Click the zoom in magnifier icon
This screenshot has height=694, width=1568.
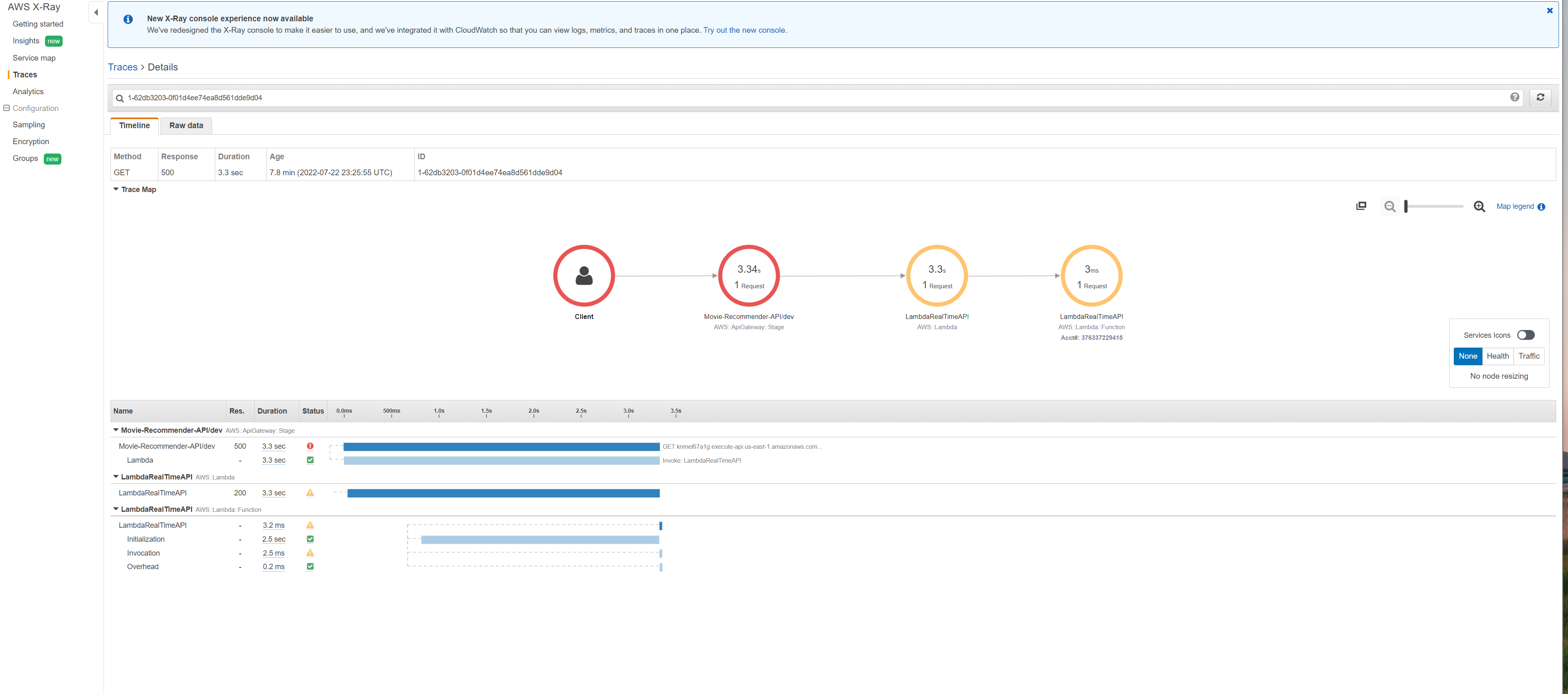pos(1479,206)
